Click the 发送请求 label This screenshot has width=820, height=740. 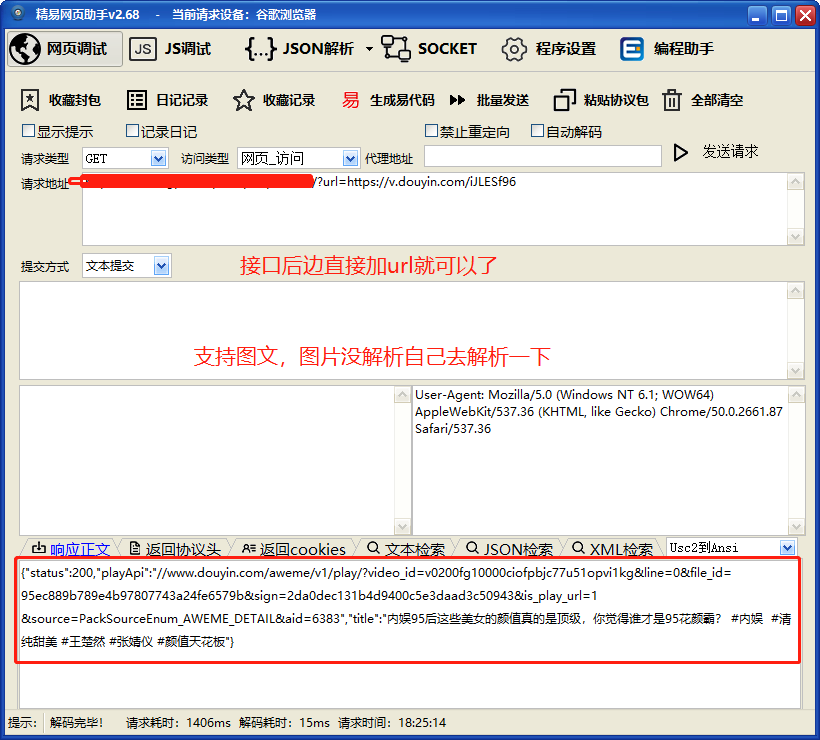(730, 152)
